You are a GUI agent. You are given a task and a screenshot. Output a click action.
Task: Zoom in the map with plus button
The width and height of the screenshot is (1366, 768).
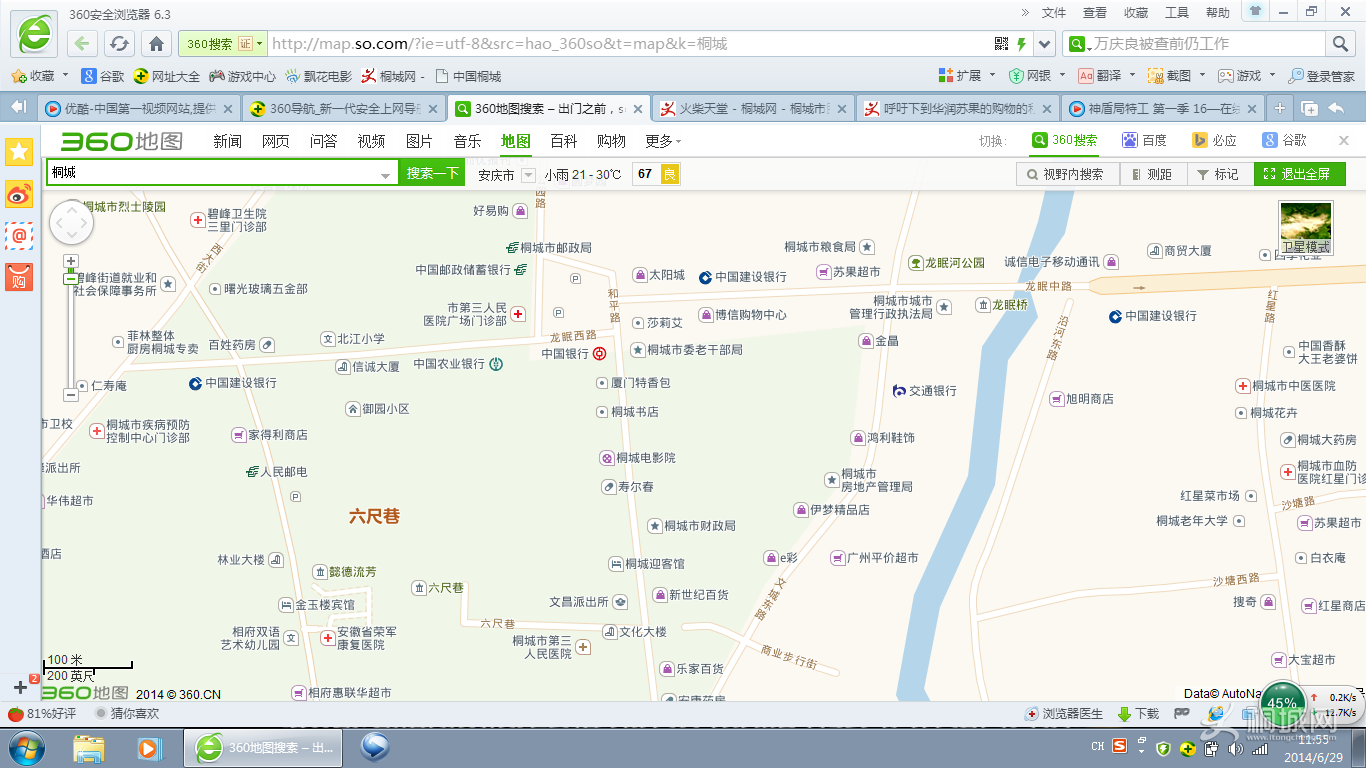point(70,261)
